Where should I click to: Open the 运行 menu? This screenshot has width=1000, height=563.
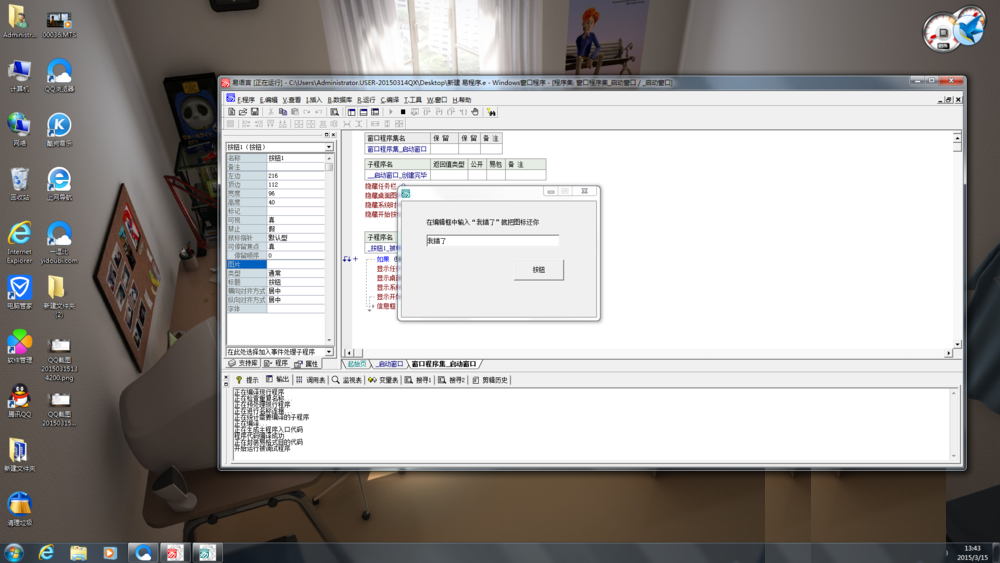click(366, 99)
